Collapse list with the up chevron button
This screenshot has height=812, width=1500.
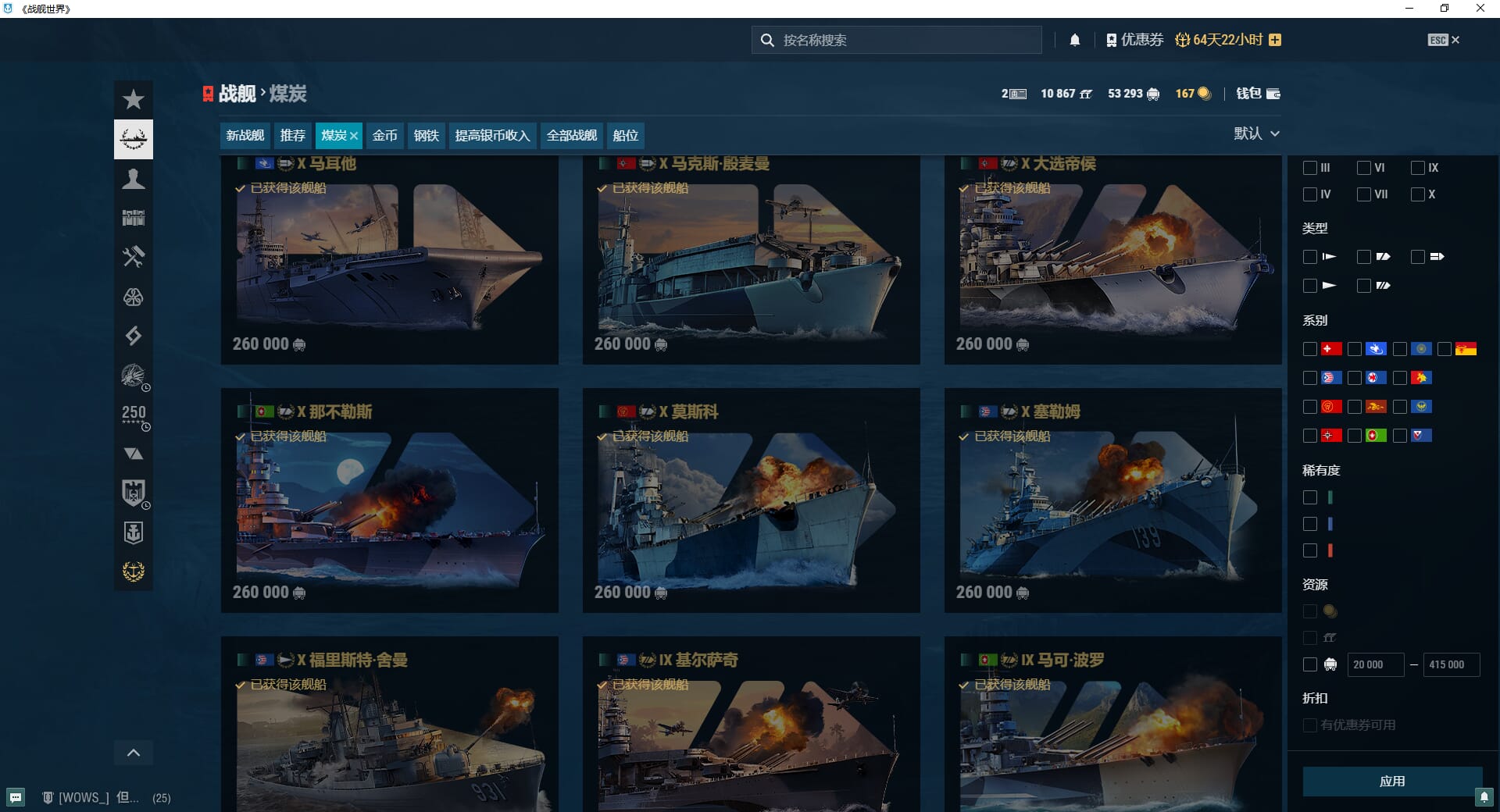(x=134, y=753)
